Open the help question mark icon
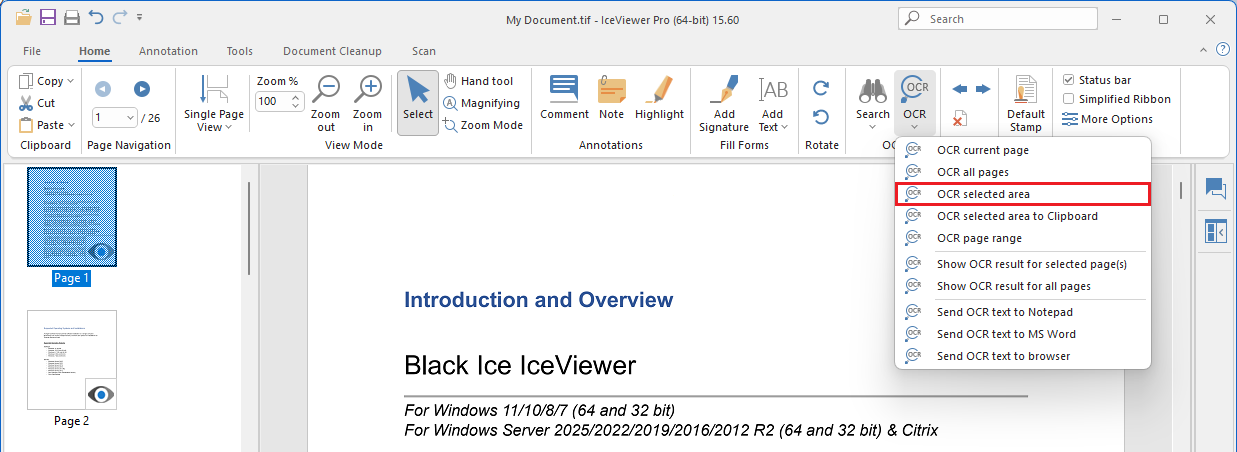Viewport: 1237px width, 452px height. [x=1222, y=49]
